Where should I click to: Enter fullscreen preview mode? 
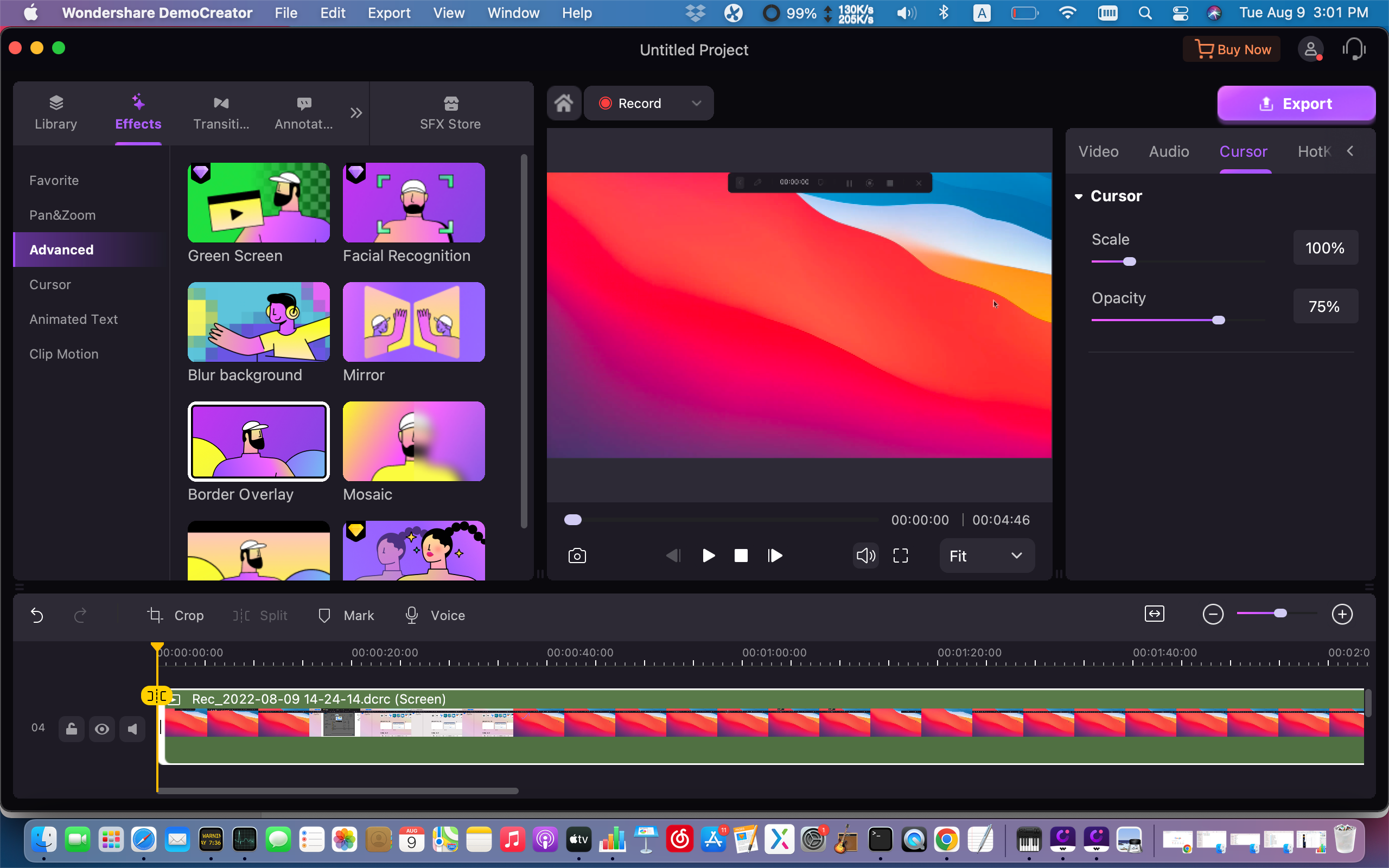coord(901,556)
